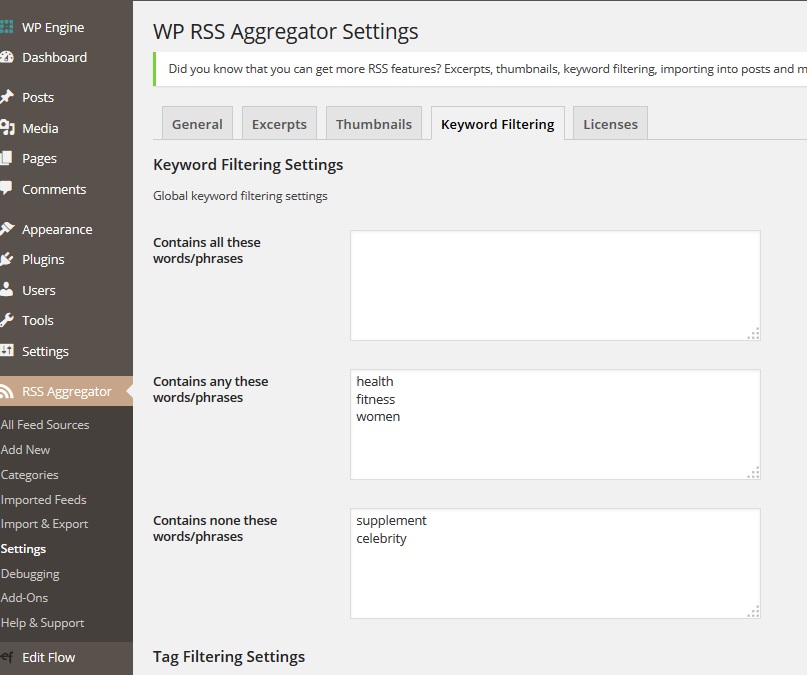
Task: Click the word 'fitness' in the textarea
Action: (376, 399)
